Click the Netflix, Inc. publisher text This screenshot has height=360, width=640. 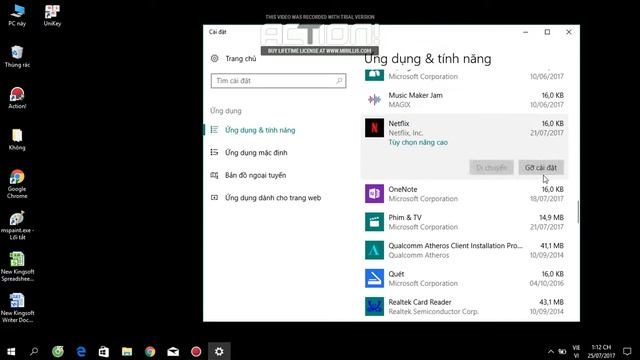406,133
